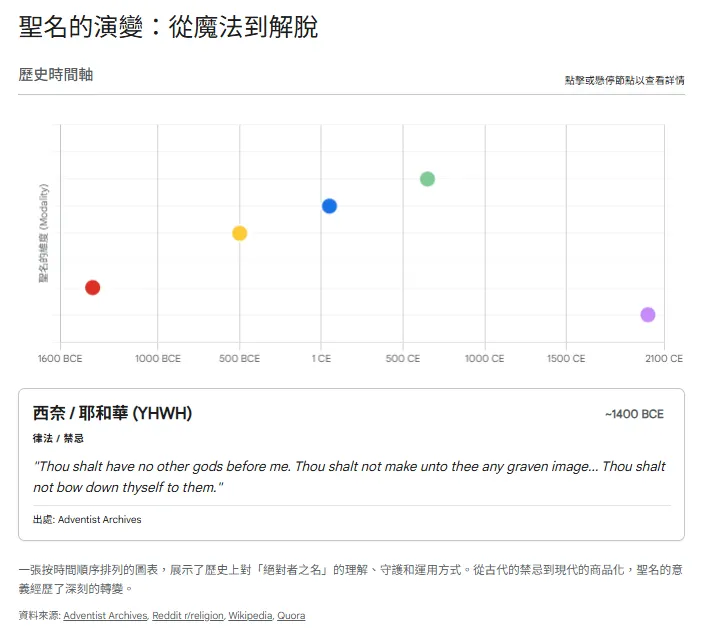This screenshot has height=637, width=718.
Task: Click the 歷史時間軸 section heading
Action: [56, 75]
